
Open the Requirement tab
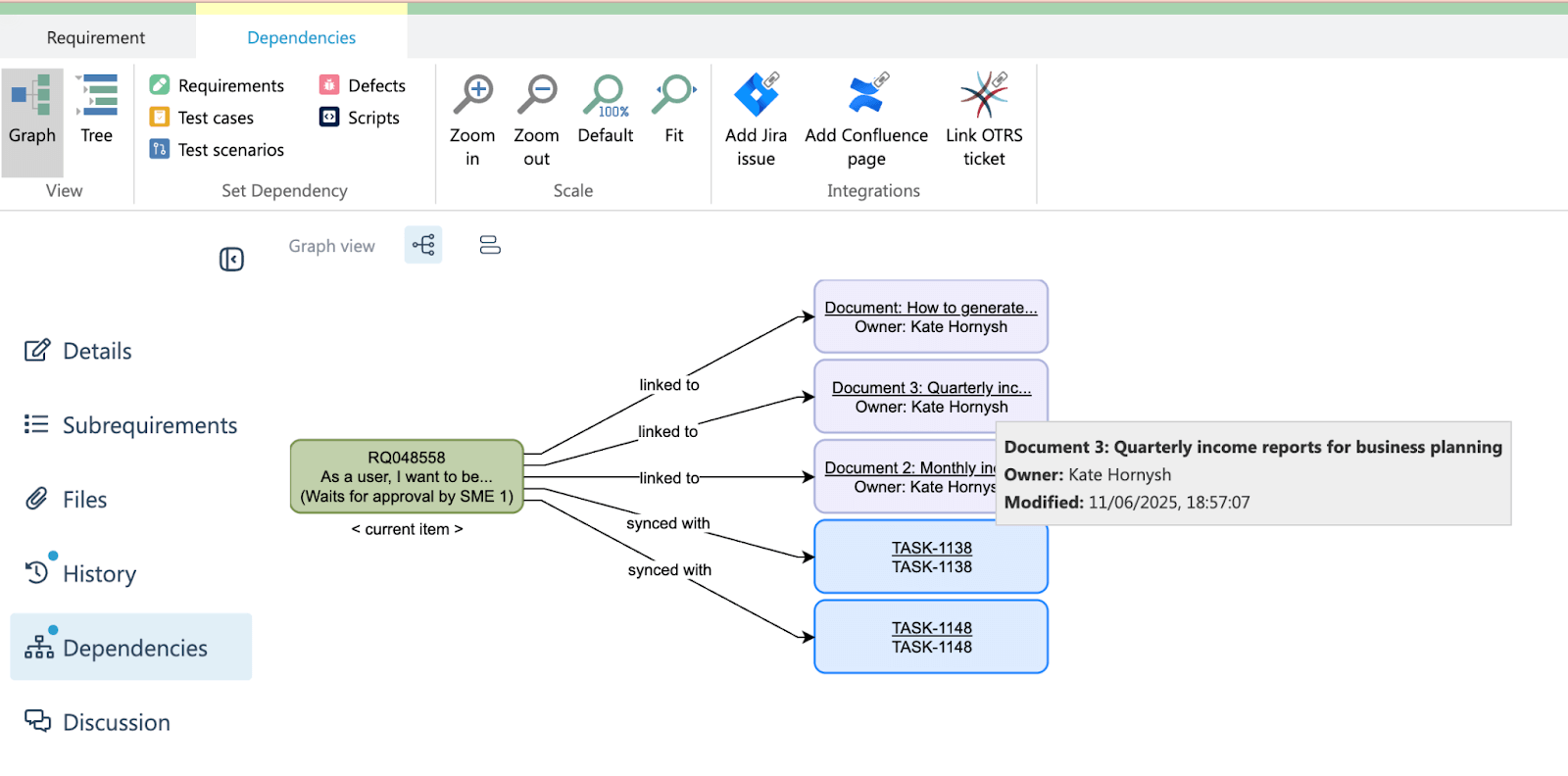96,37
